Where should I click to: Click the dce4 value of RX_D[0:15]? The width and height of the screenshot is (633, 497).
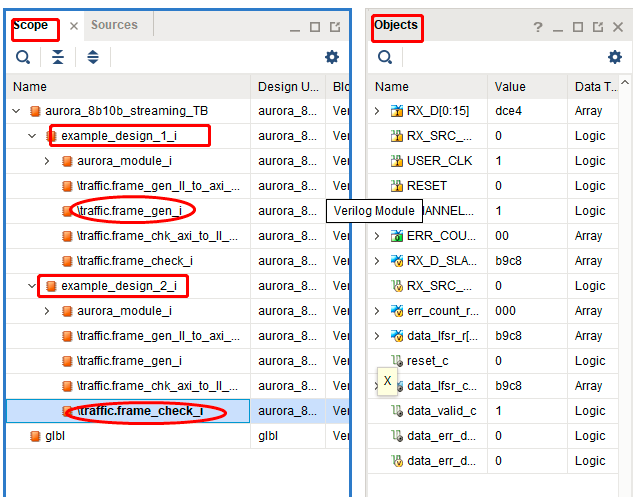click(508, 111)
